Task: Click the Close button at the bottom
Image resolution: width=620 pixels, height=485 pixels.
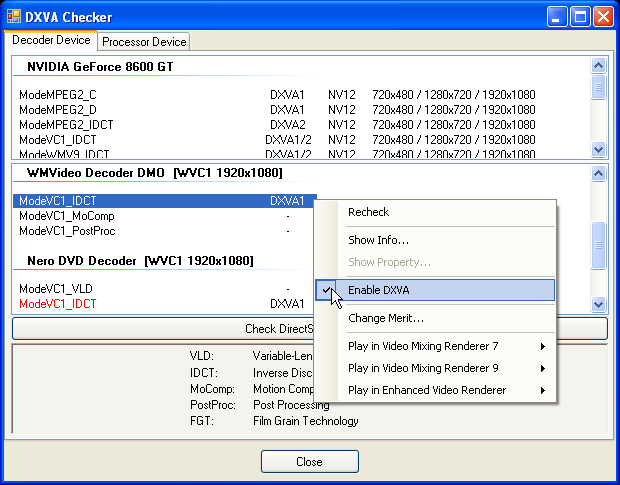Action: point(310,461)
